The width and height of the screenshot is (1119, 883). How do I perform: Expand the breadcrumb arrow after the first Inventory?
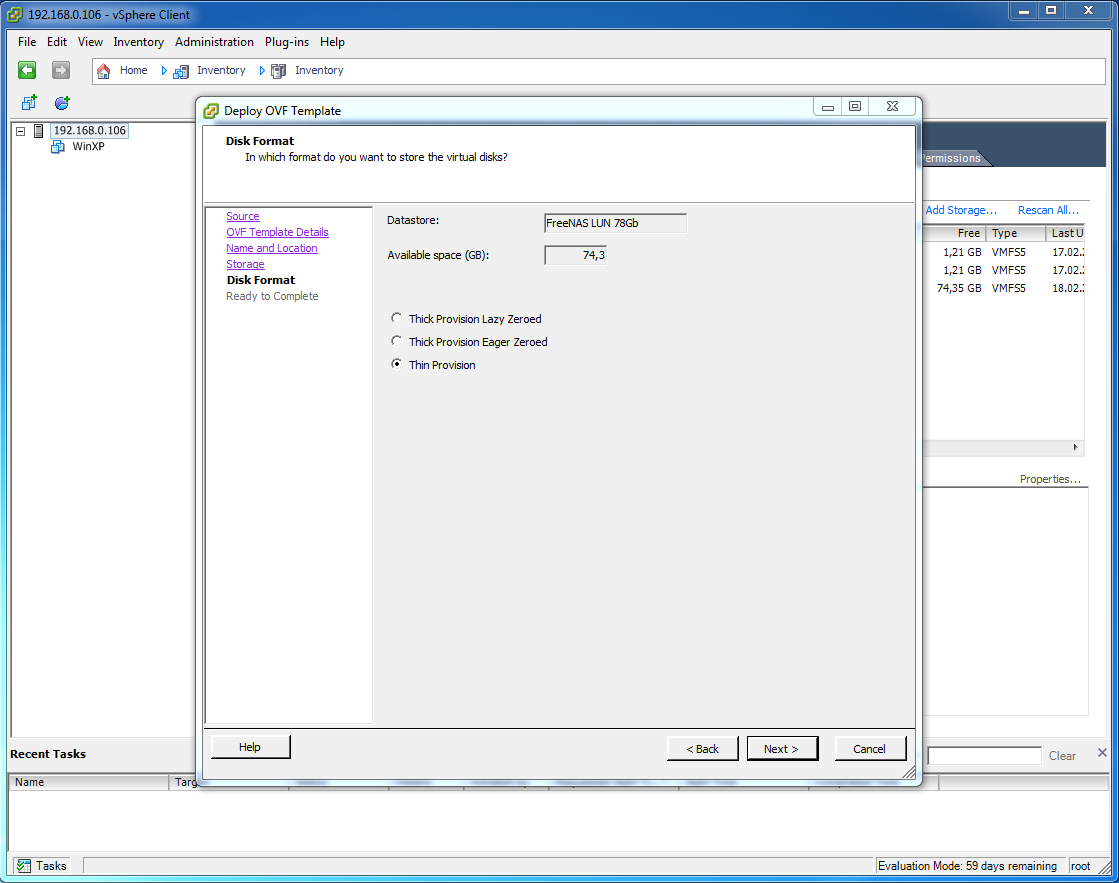pyautogui.click(x=262, y=71)
